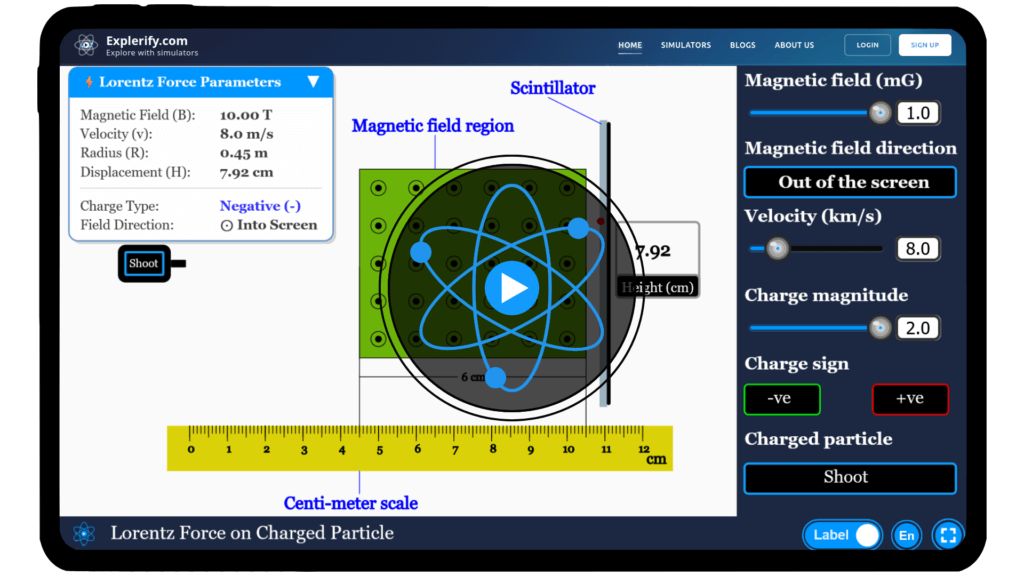Click the Explerify atom logo in the navbar
1024x576 pixels.
tap(85, 44)
